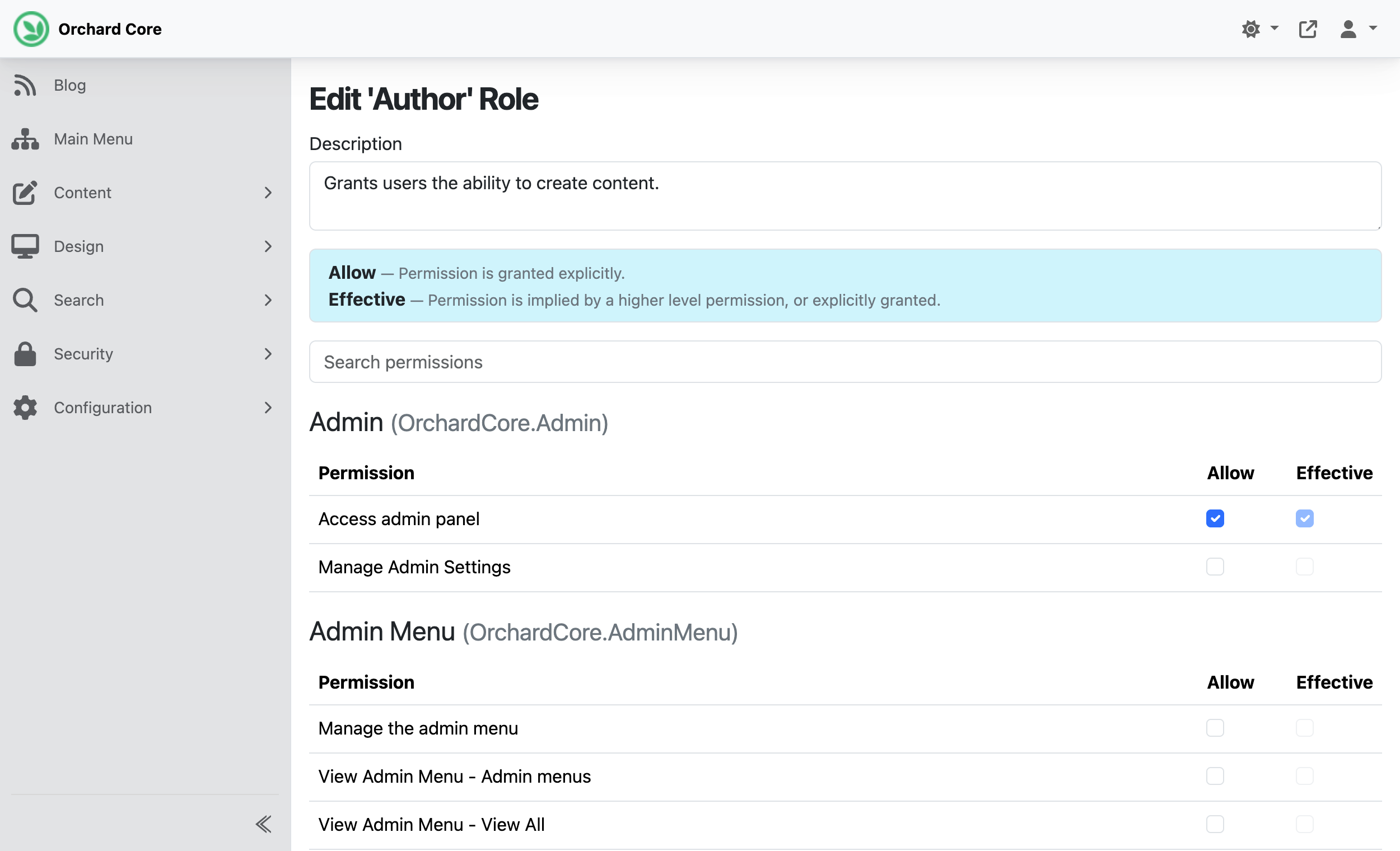The image size is (1400, 851).
Task: Click View Admin Menu - View All text
Action: point(431,825)
